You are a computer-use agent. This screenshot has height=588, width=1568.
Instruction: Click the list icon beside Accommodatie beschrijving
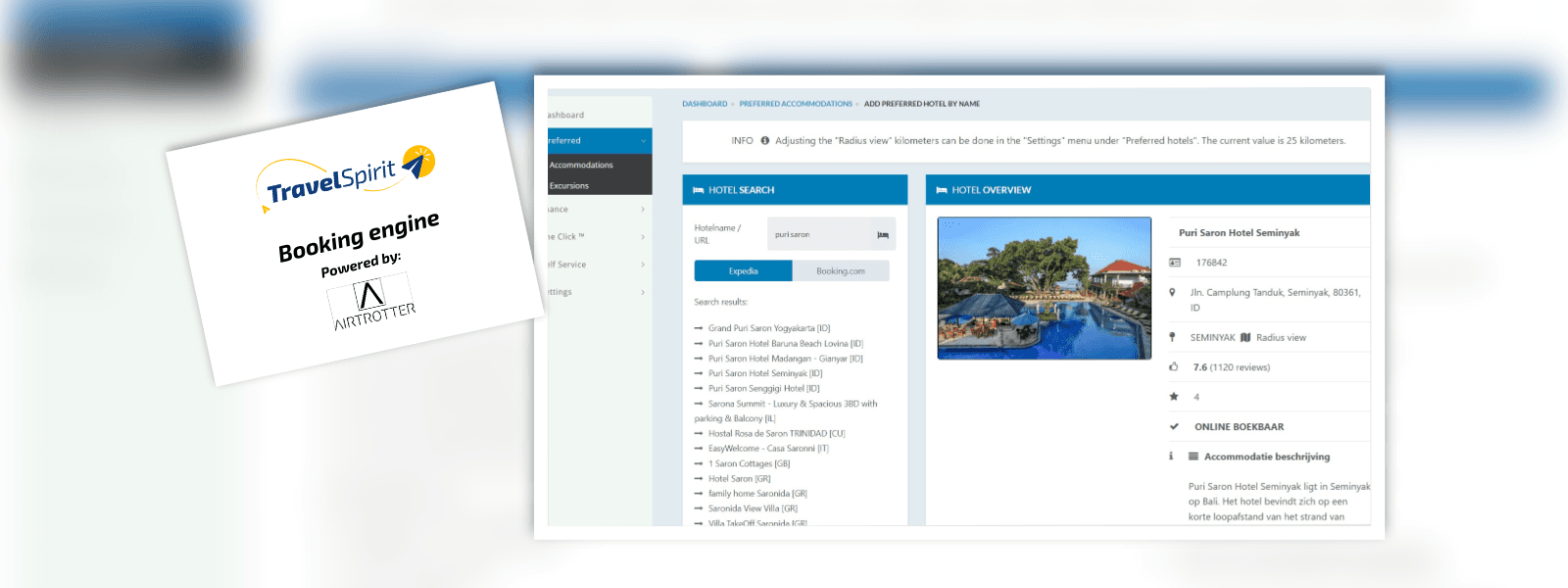[x=1194, y=457]
